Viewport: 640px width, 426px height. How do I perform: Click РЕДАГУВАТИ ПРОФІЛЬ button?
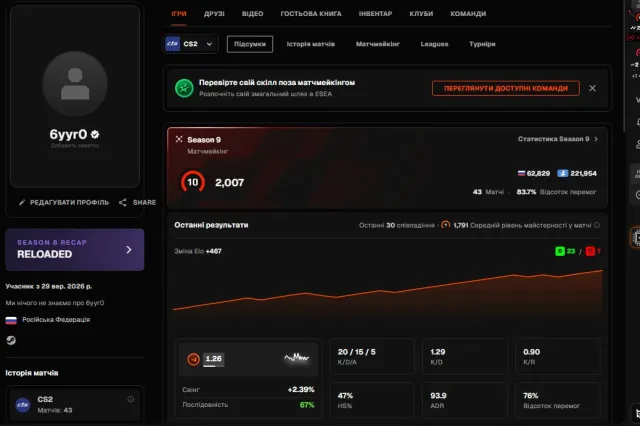coord(64,202)
